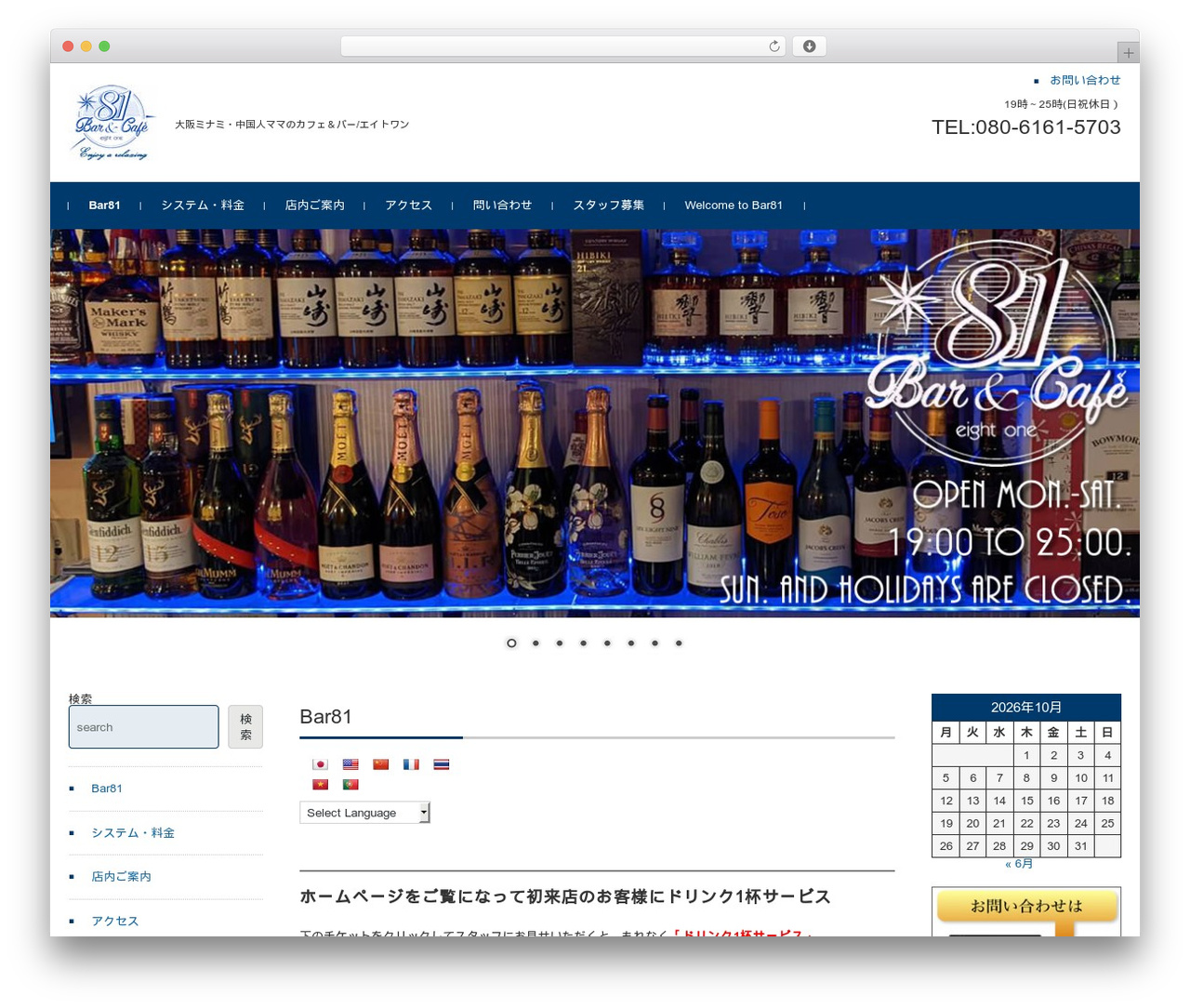Viewport: 1190px width, 1008px height.
Task: Open the browser downloads button
Action: (x=809, y=46)
